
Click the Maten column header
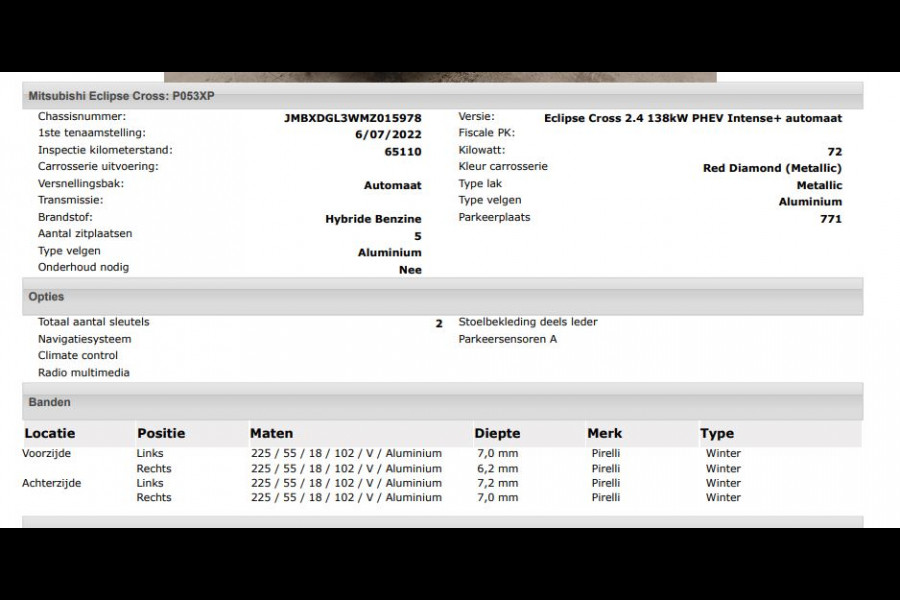coord(271,433)
